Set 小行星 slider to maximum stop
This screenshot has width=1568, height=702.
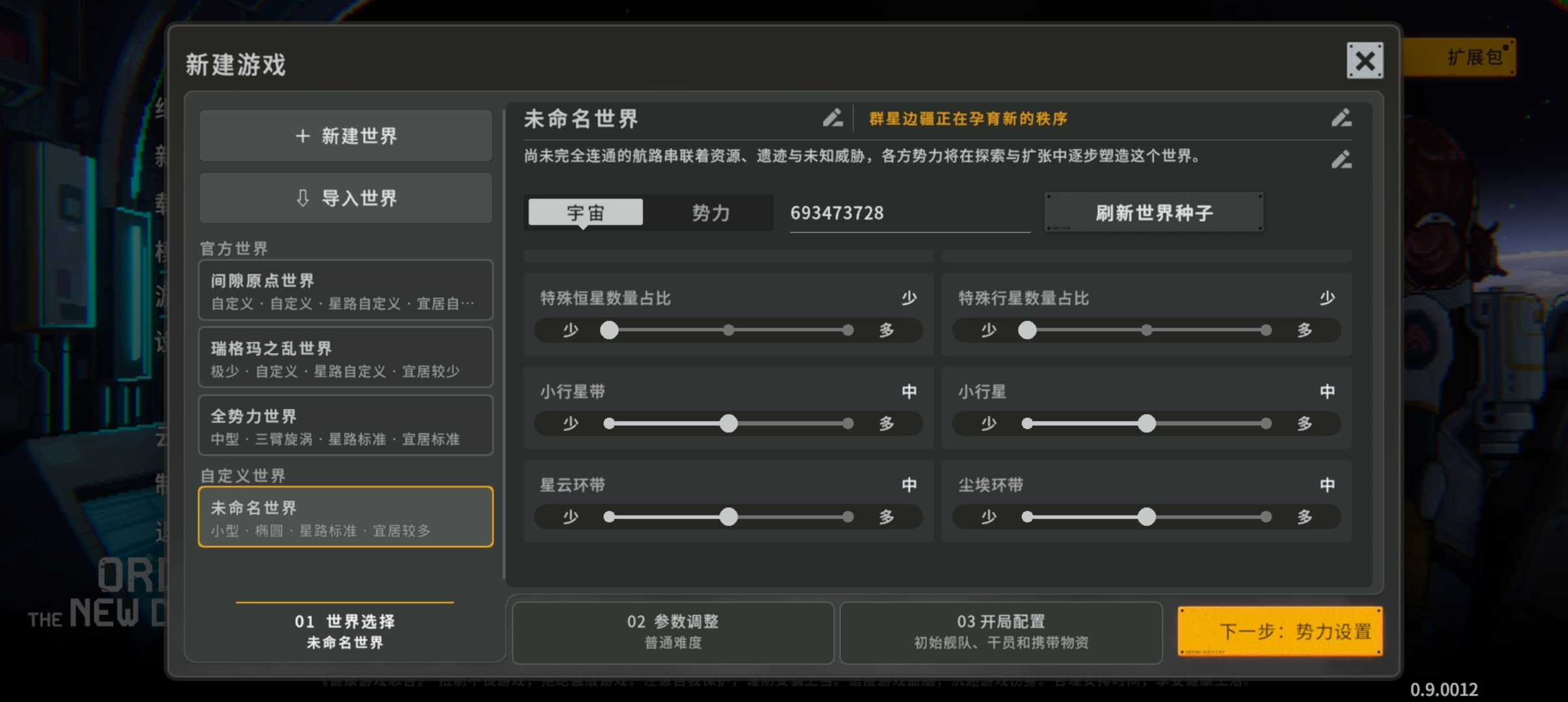coord(1266,424)
